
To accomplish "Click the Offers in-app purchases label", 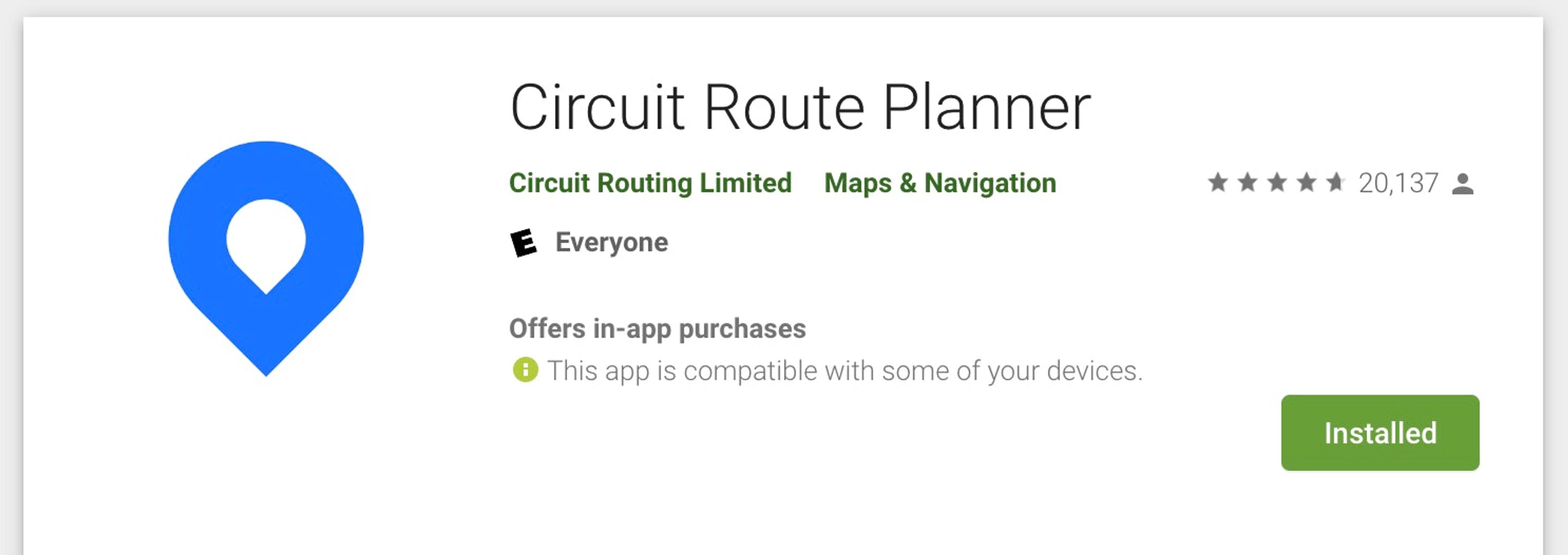I will click(657, 328).
